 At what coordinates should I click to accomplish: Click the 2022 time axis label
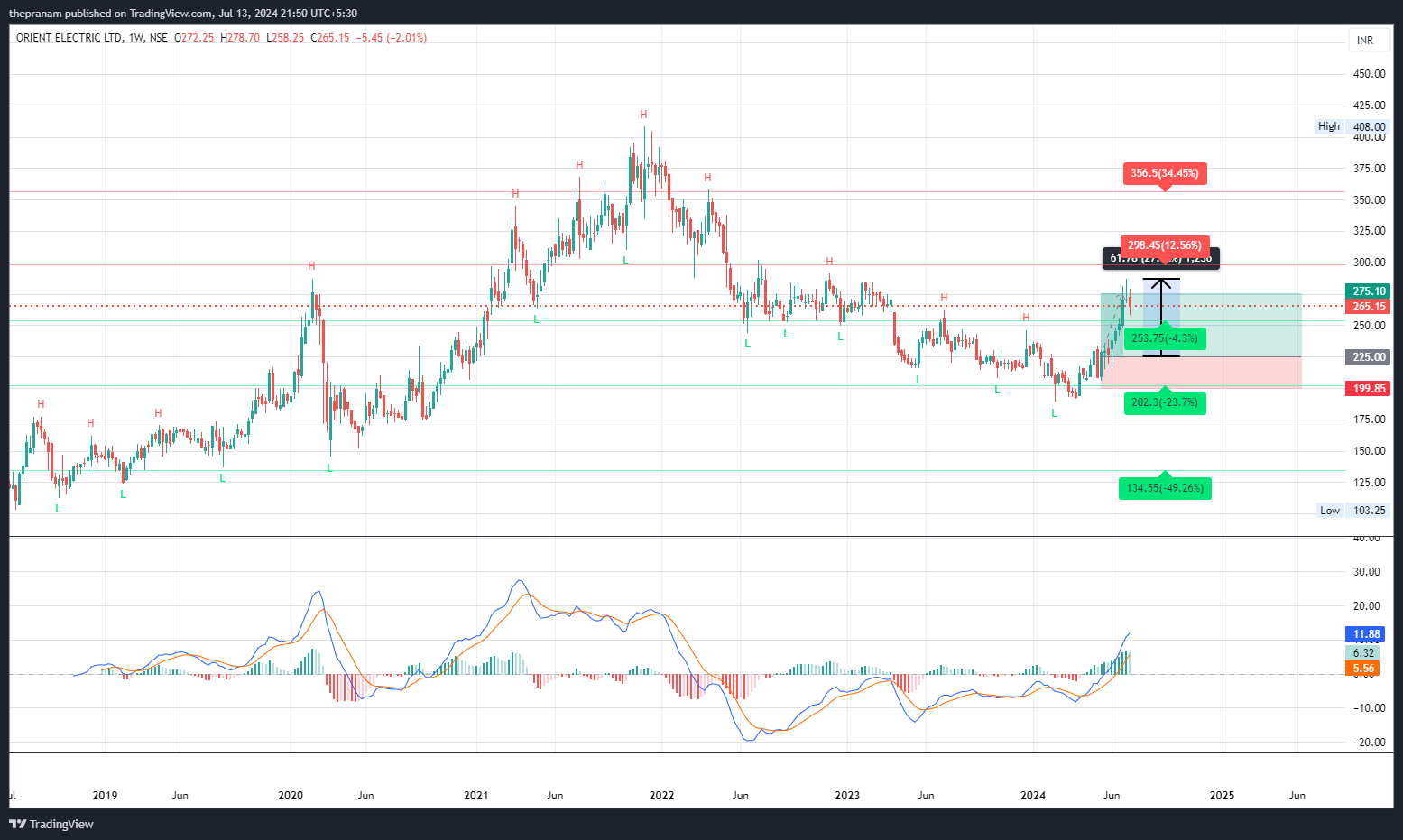pos(661,796)
